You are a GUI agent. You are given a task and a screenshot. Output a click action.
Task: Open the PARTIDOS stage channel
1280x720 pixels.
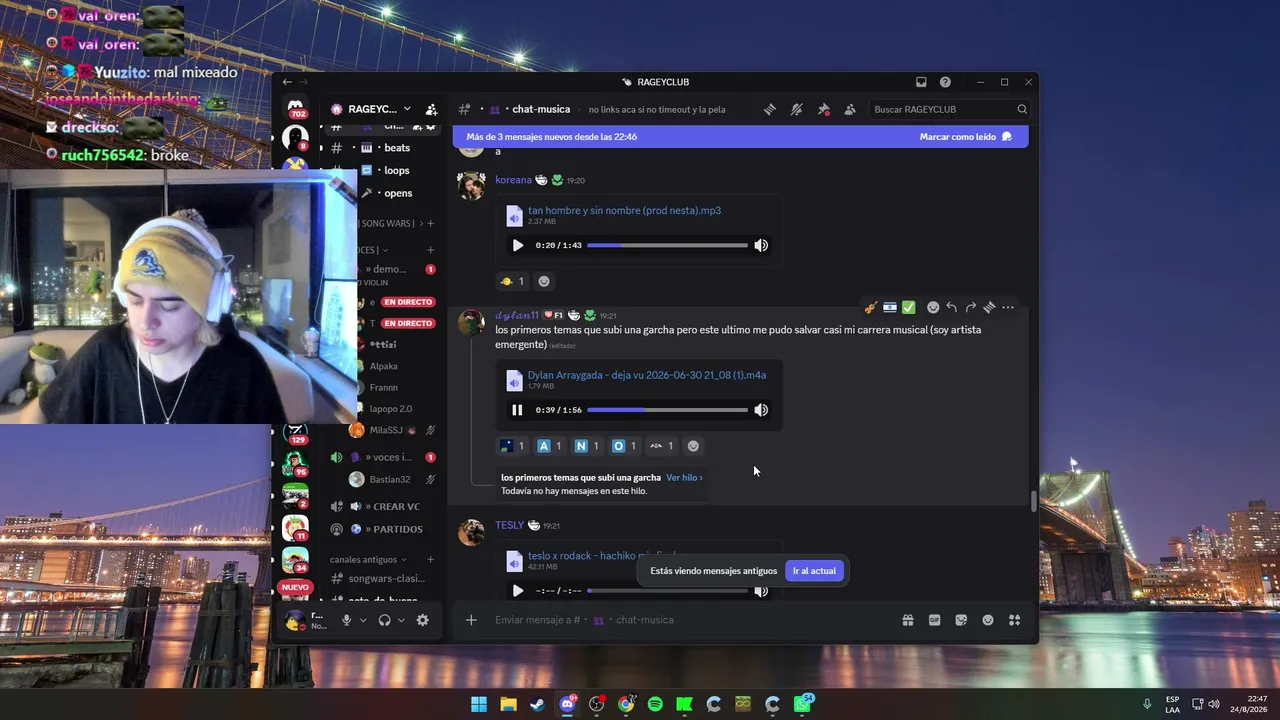(385, 529)
